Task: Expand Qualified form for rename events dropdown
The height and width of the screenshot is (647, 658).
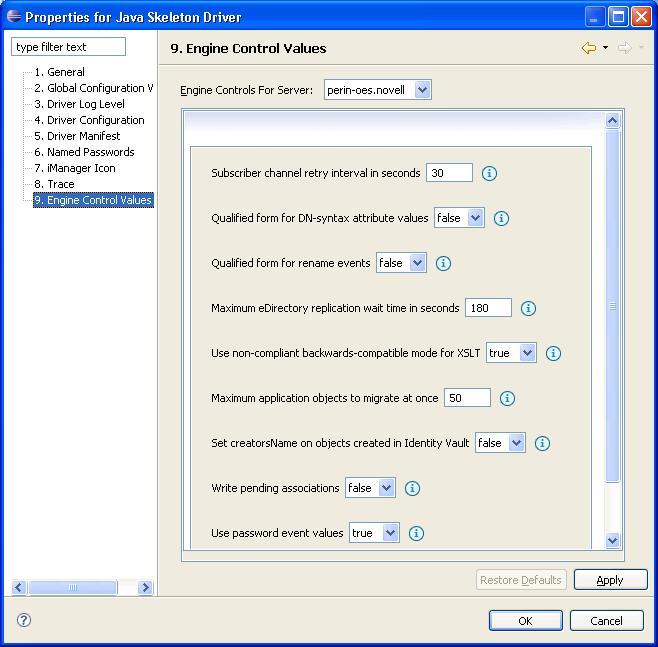Action: tap(417, 263)
